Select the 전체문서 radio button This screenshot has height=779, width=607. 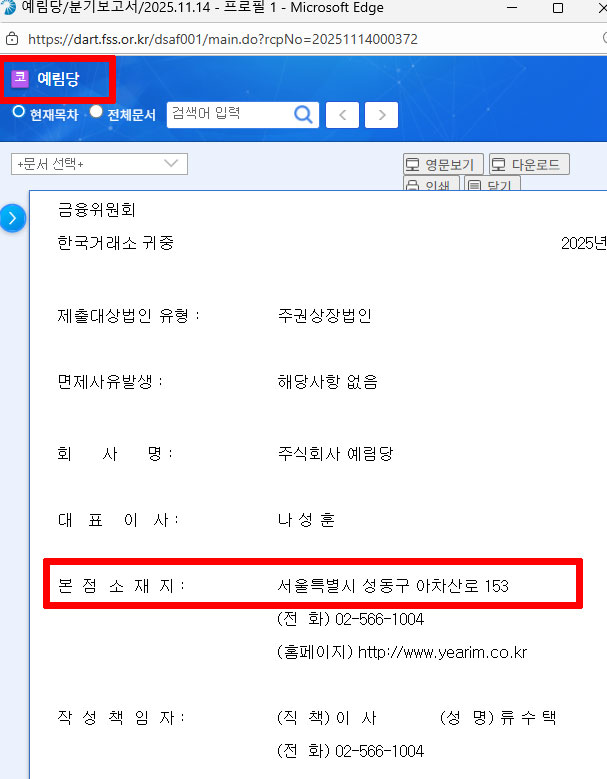tap(96, 112)
